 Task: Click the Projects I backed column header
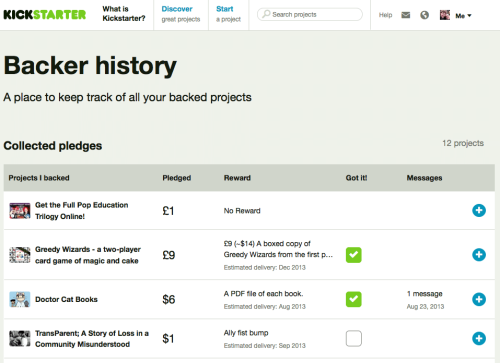point(39,178)
